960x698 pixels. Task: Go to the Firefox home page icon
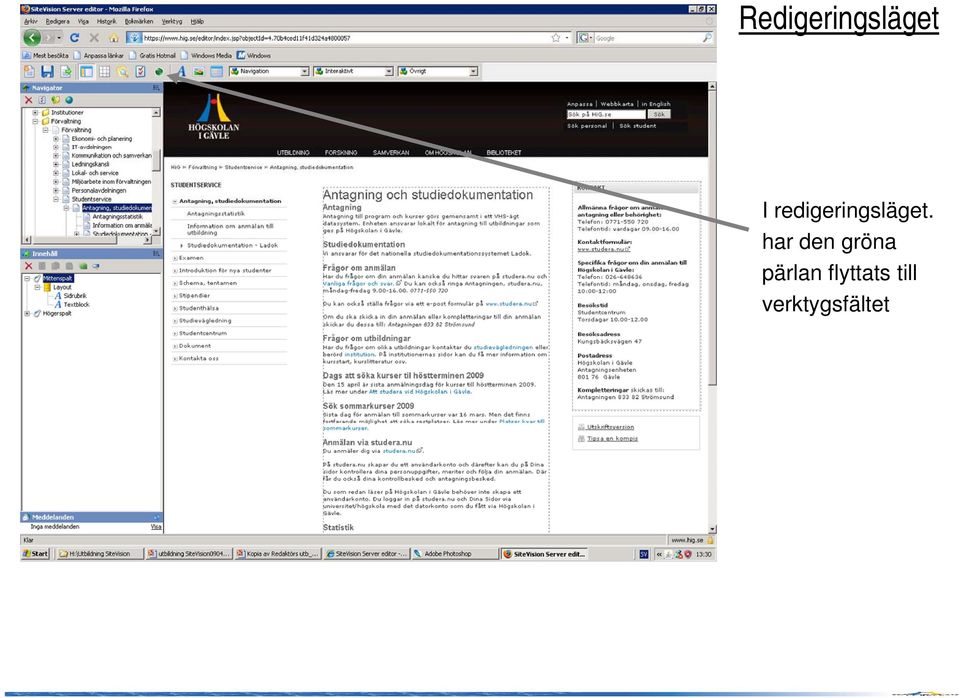tap(113, 38)
